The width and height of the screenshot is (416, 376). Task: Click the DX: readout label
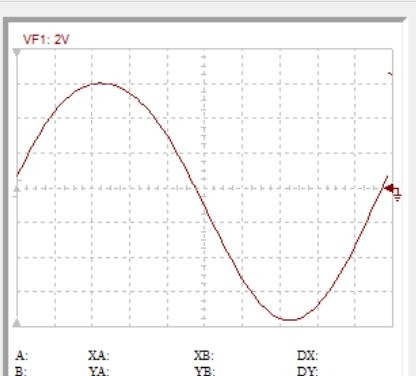[307, 356]
